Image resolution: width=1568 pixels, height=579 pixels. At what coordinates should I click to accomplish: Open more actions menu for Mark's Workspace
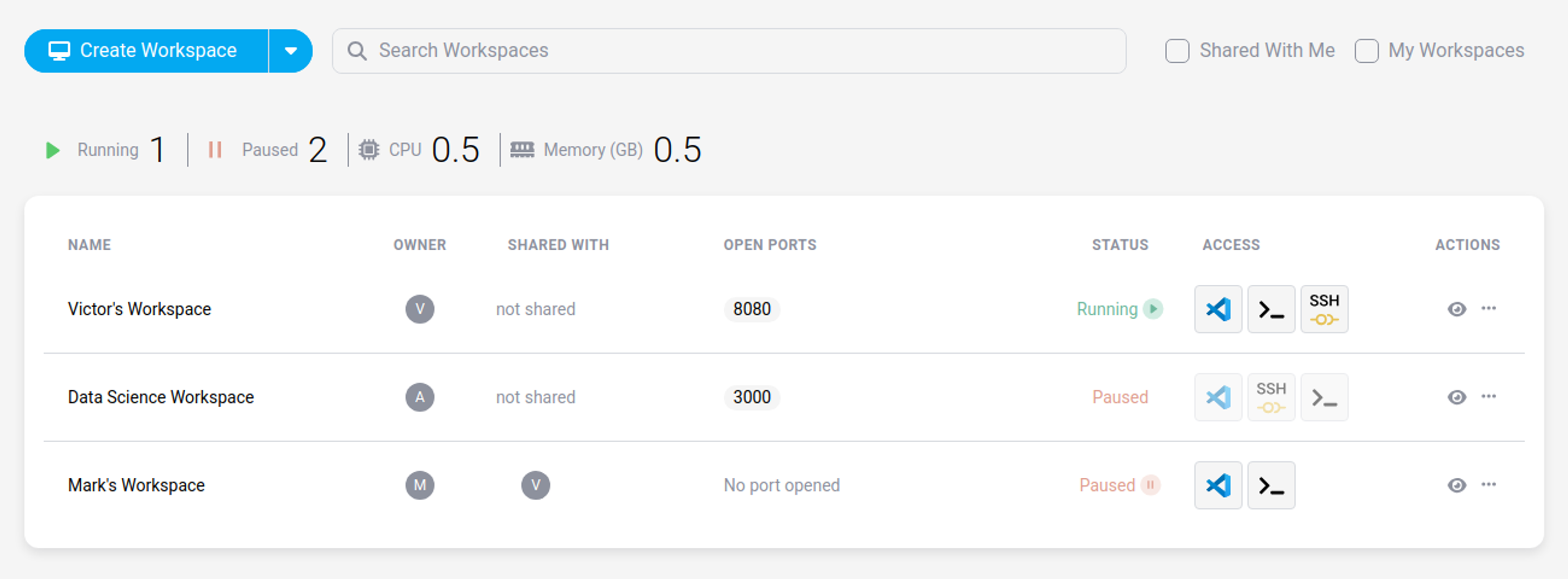coord(1489,484)
